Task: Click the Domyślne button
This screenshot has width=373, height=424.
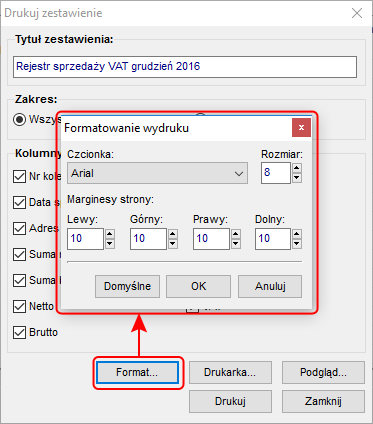Action: (x=127, y=286)
